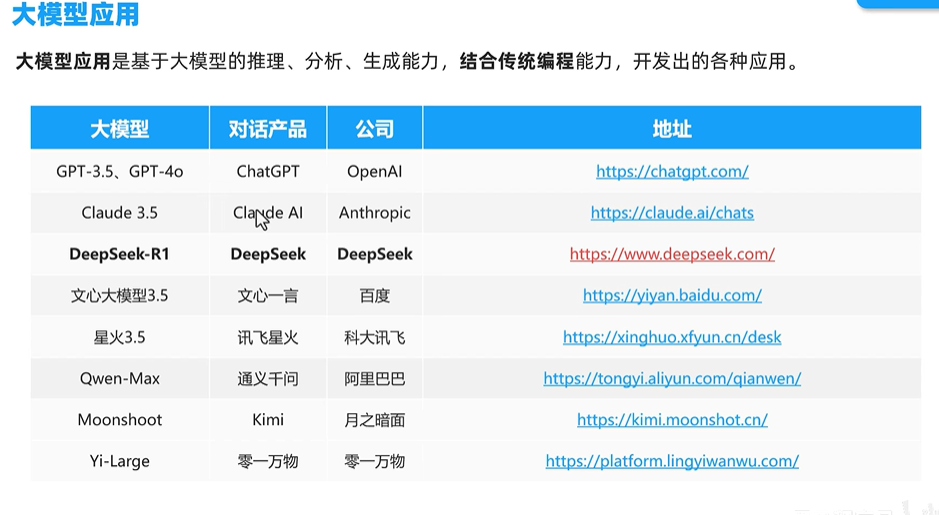Open the https://claude.ai/chats link
The height and width of the screenshot is (515, 939).
point(672,213)
